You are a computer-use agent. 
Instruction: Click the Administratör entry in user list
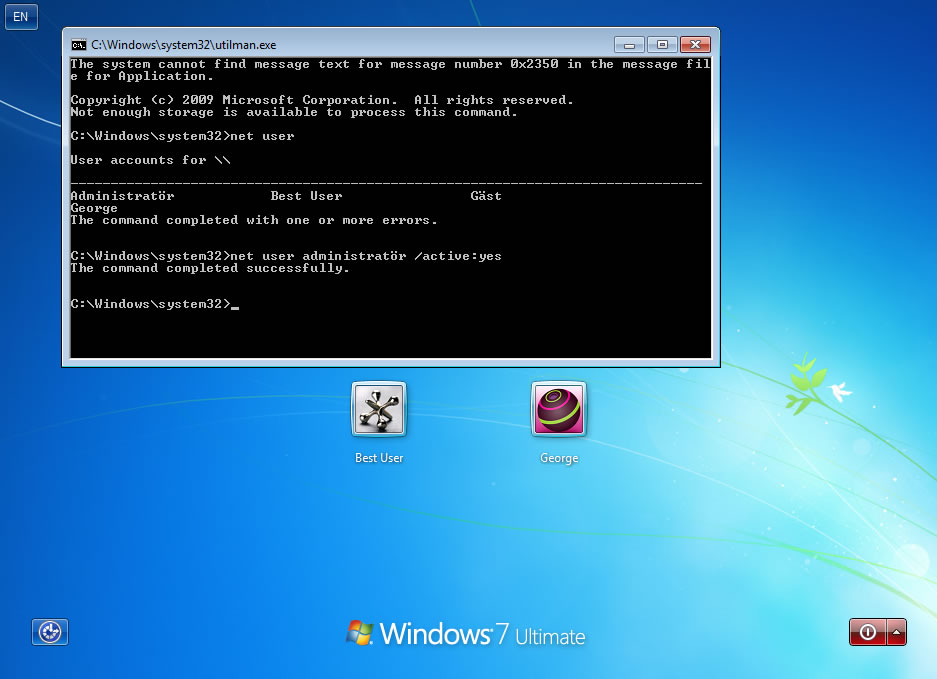pyautogui.click(x=123, y=196)
